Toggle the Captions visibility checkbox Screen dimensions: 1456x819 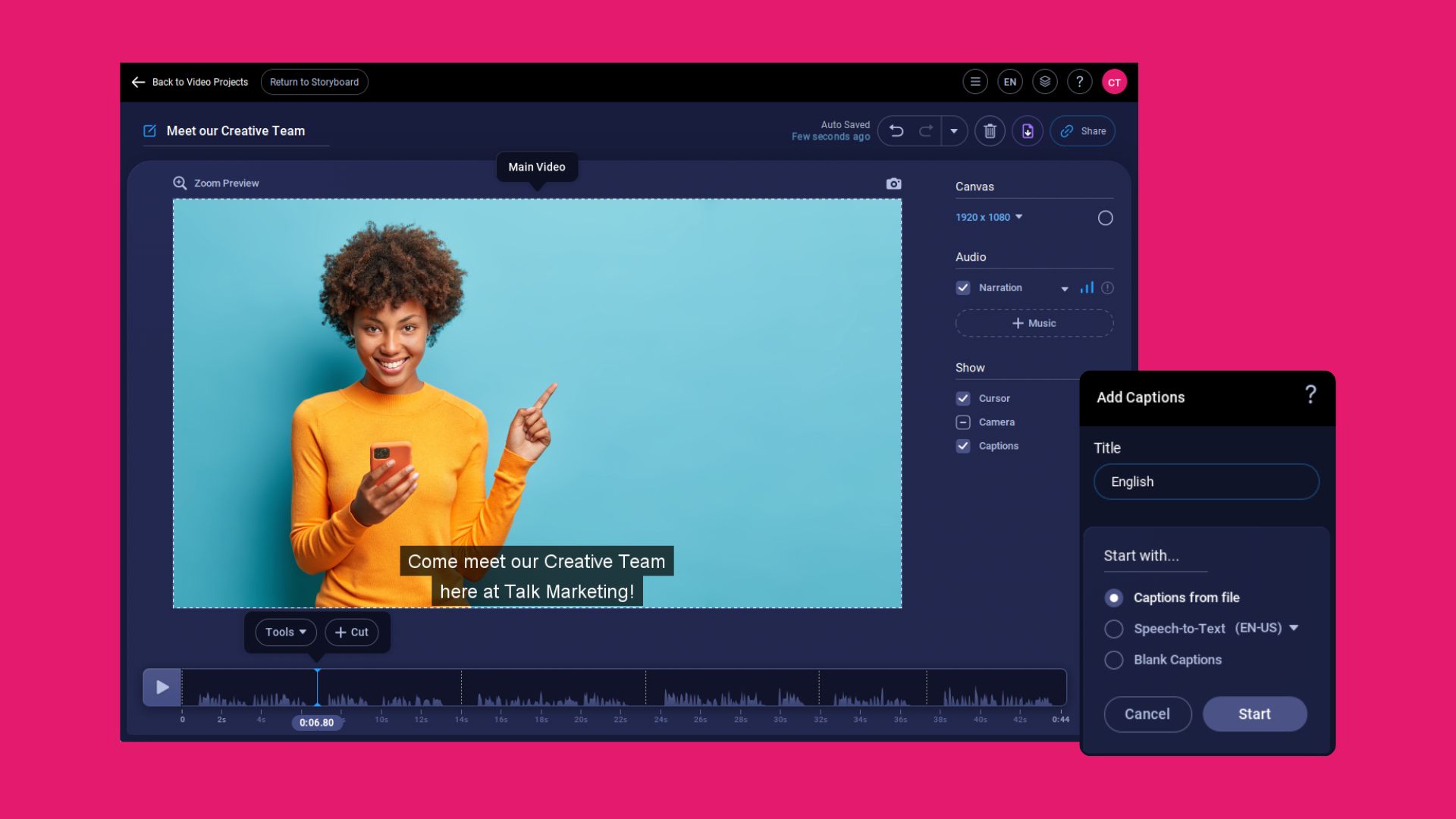[962, 445]
